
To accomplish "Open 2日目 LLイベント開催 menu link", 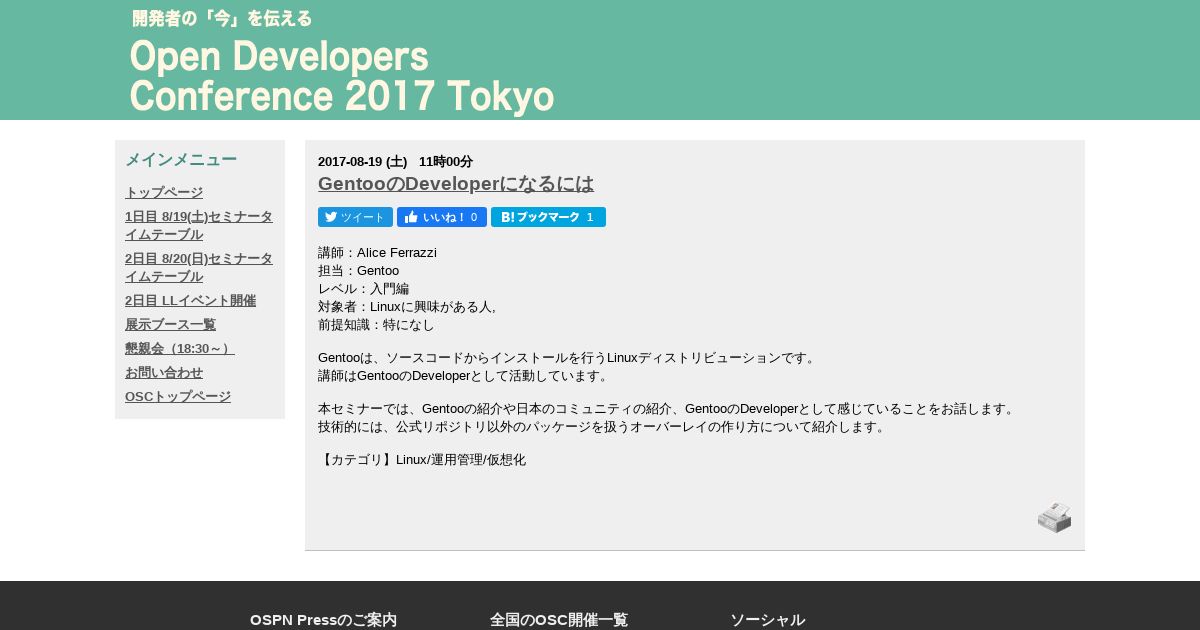I will pos(190,300).
